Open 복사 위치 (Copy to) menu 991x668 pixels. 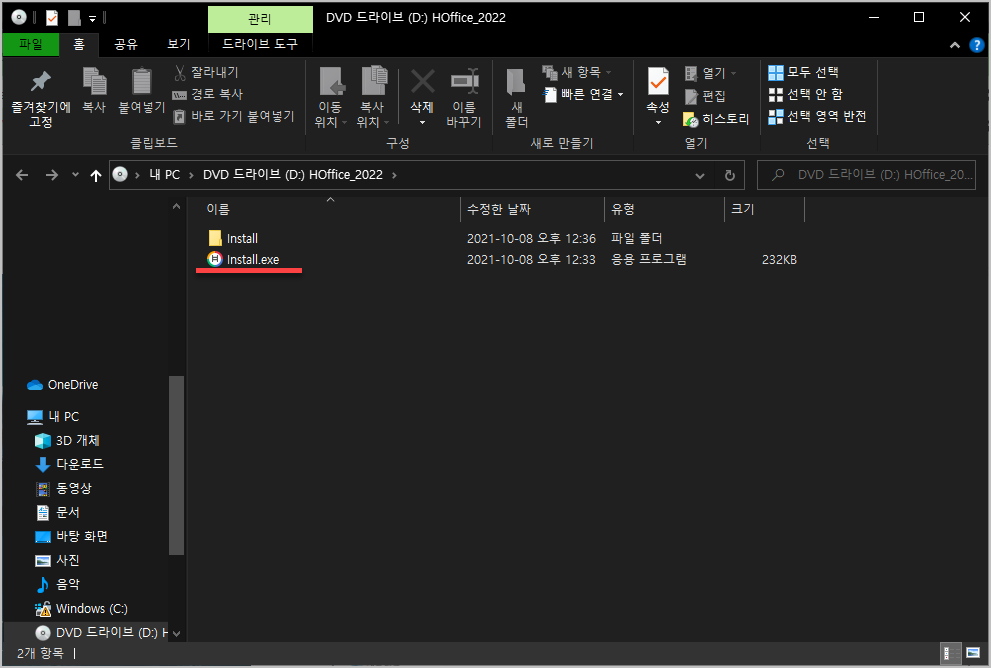[x=373, y=98]
